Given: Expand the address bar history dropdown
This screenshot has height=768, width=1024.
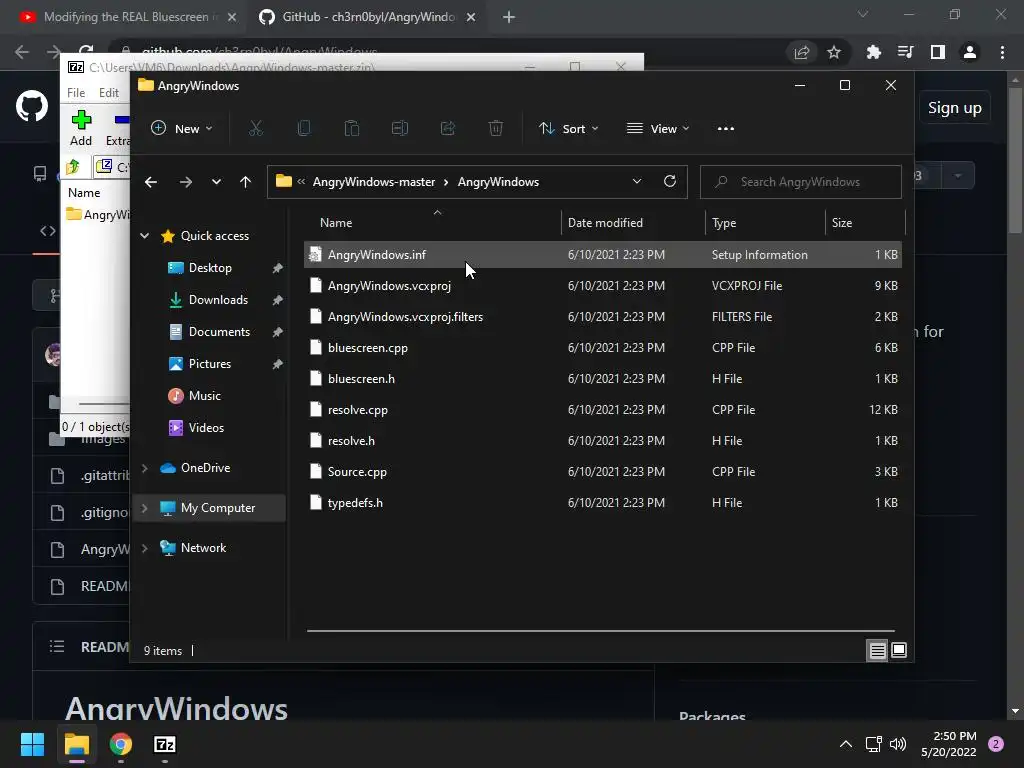Looking at the screenshot, I should (x=637, y=182).
